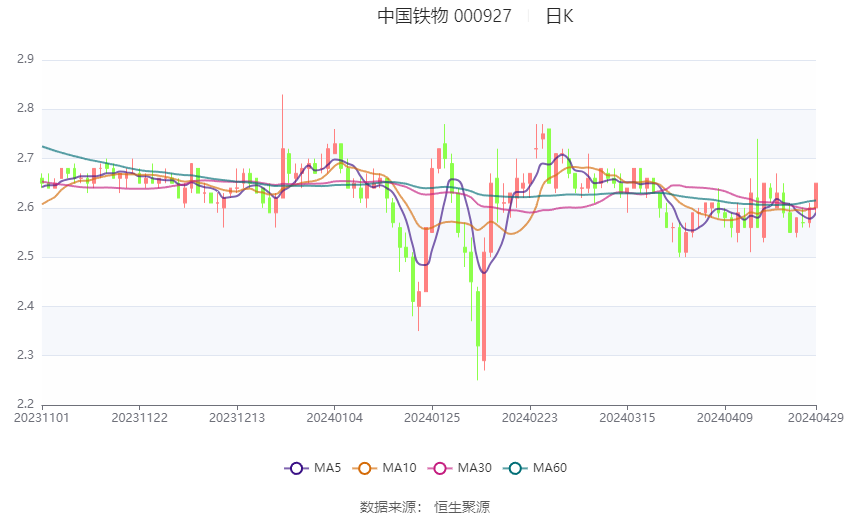Toggle the MA10 legend series
Viewport: 850px width, 517px height.
pos(384,468)
